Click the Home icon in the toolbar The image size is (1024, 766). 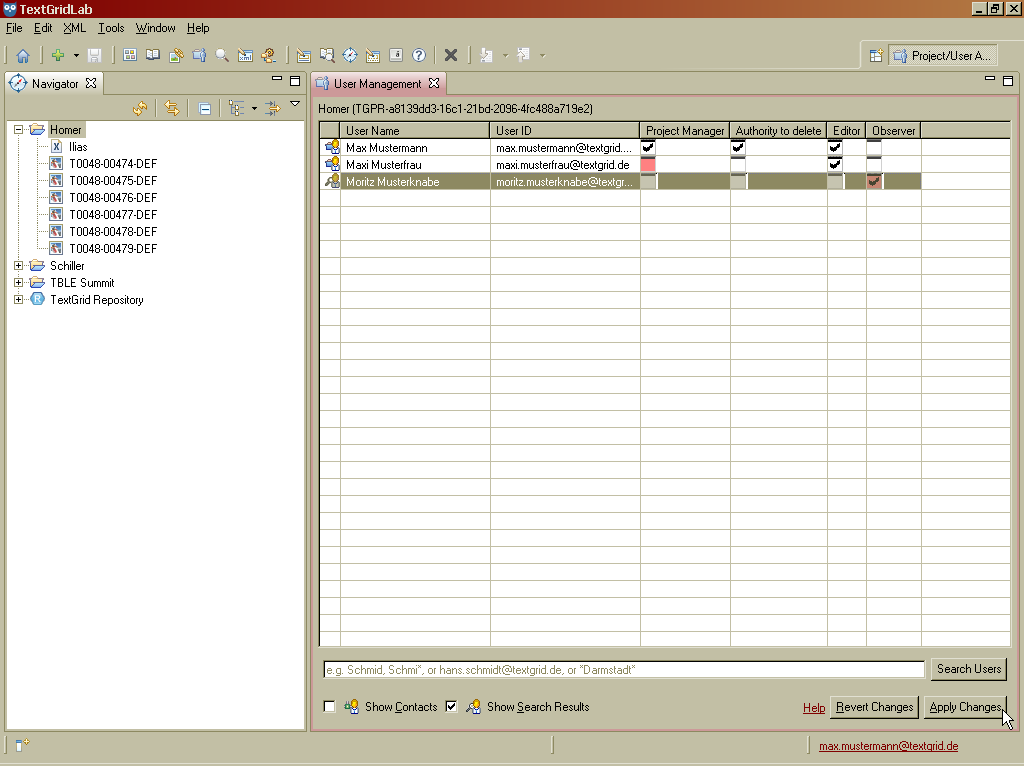22,56
